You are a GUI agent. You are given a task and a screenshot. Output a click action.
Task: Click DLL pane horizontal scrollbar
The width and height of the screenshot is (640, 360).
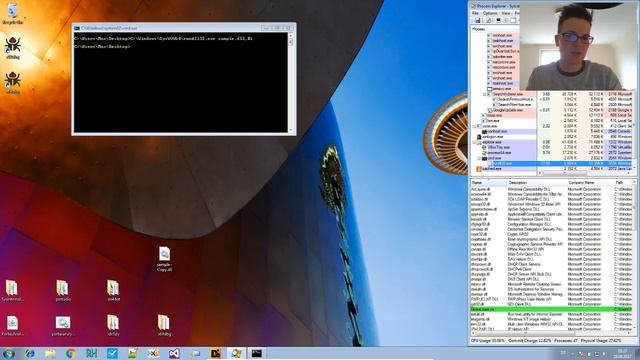[551, 333]
